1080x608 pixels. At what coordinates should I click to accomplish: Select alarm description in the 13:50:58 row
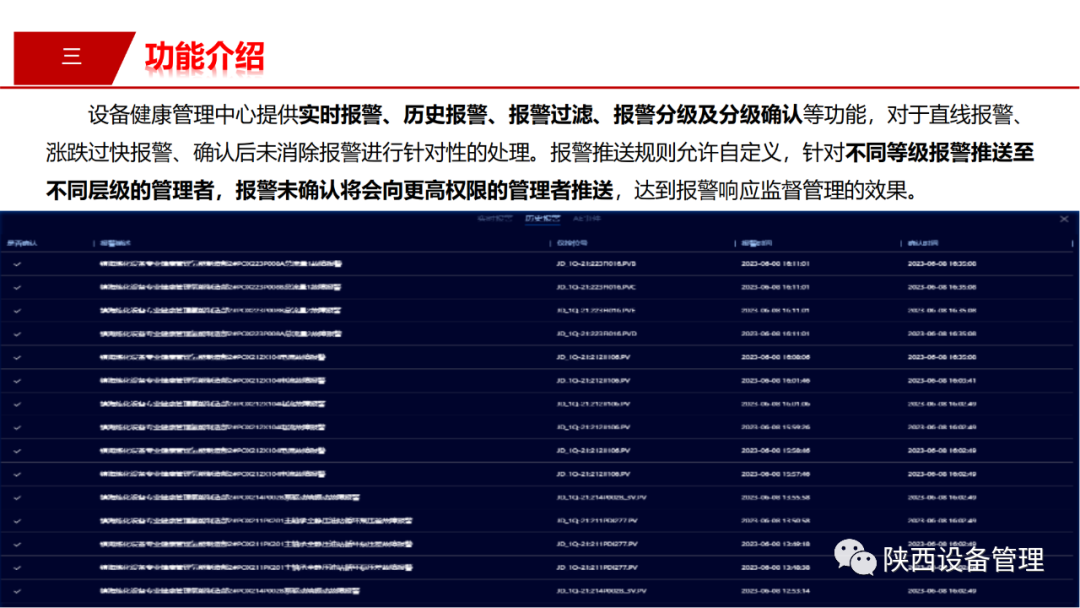[256, 521]
